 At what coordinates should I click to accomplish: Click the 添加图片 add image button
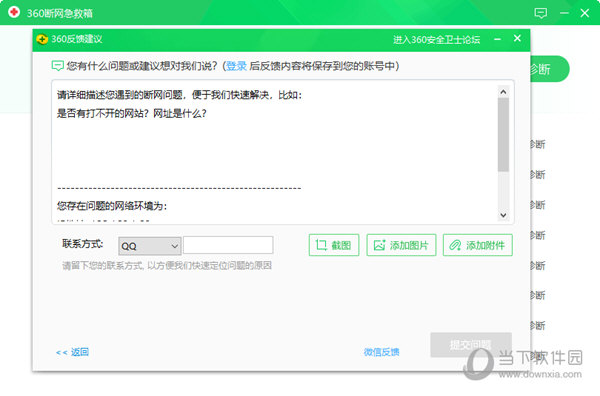coord(401,245)
